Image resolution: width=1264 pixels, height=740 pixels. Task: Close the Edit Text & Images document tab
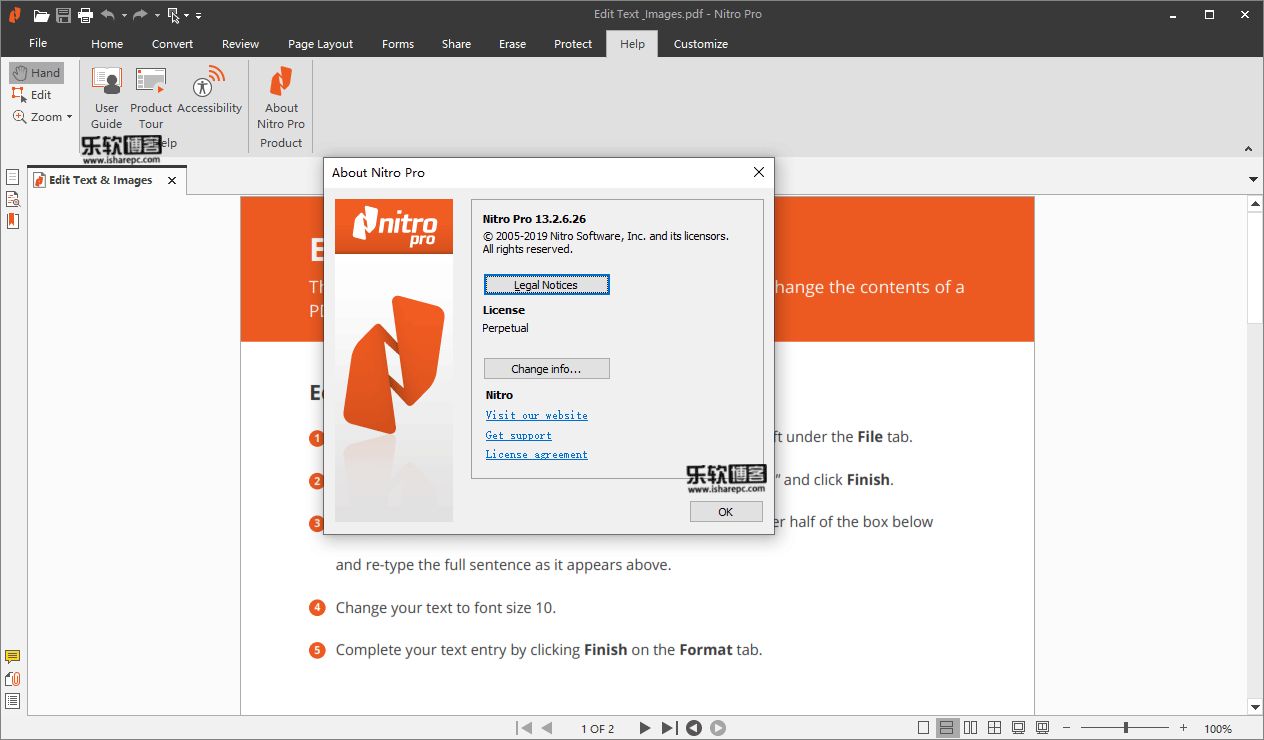coord(172,181)
